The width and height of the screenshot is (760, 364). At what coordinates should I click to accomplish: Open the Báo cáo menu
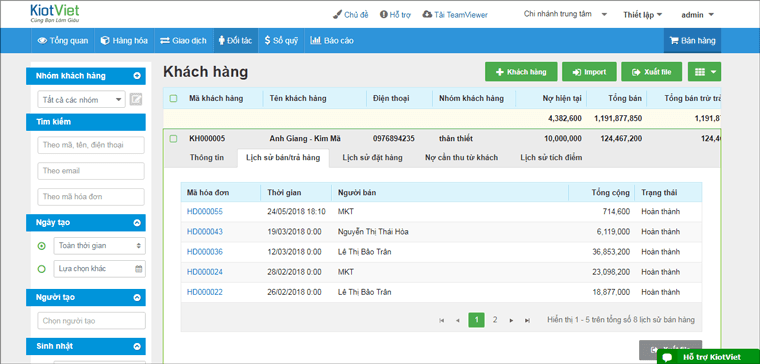pyautogui.click(x=332, y=41)
